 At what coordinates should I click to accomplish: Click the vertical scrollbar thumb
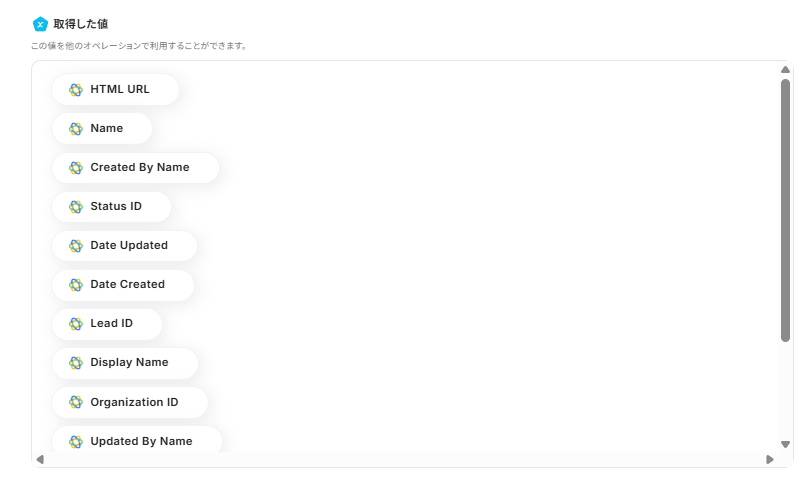pos(785,210)
